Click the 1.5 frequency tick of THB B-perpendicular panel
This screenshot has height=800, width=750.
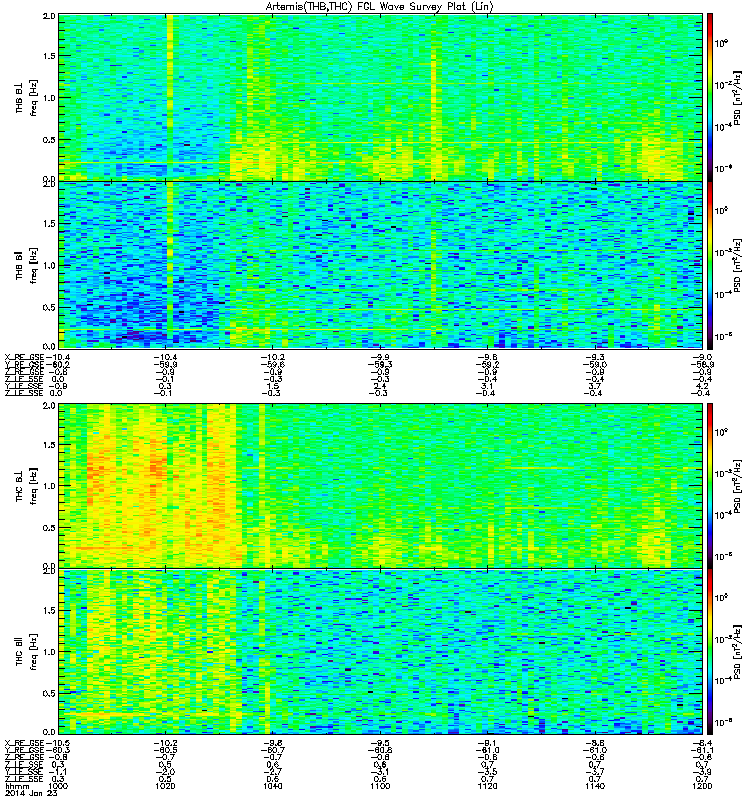[49, 56]
